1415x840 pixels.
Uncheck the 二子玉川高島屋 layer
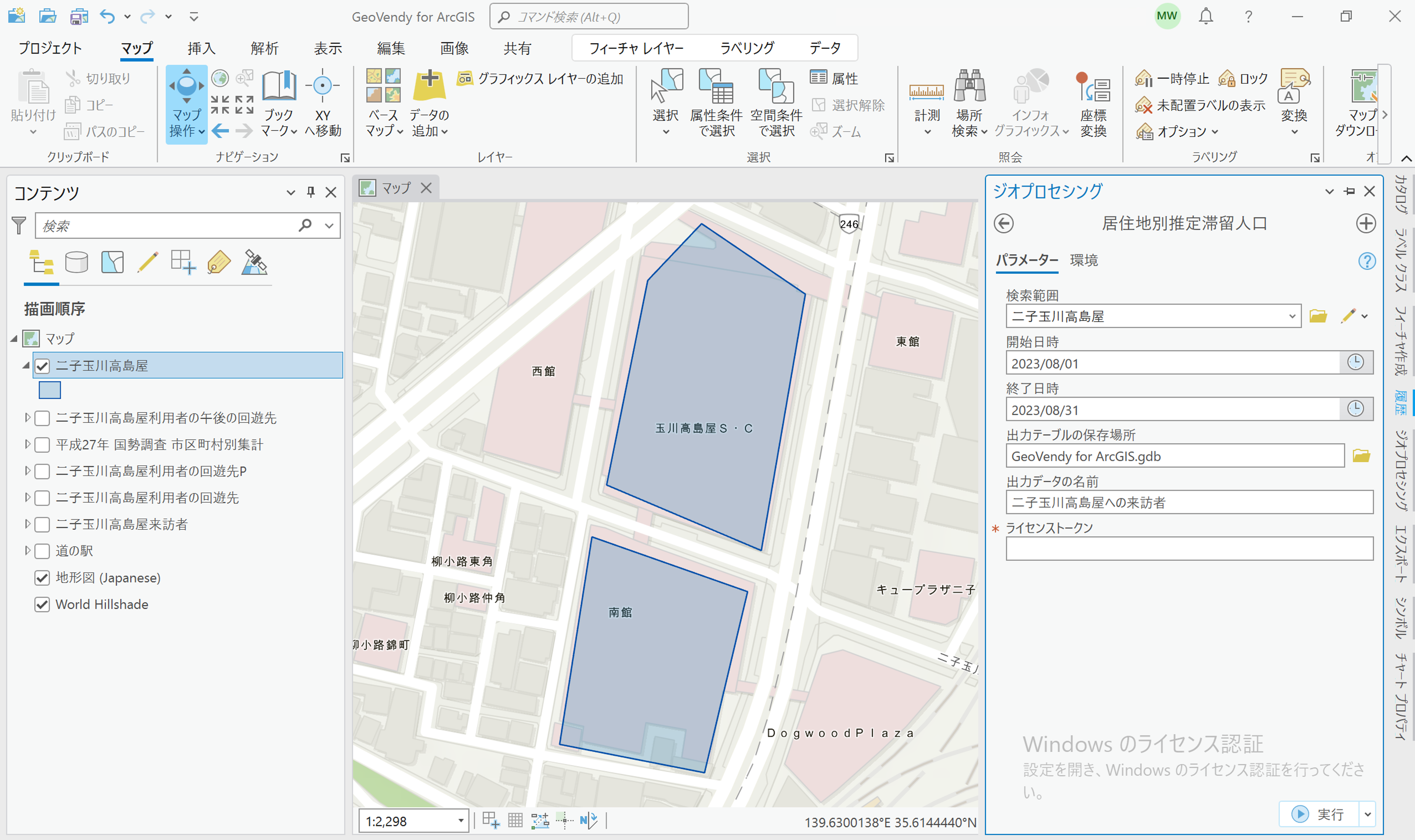[42, 366]
